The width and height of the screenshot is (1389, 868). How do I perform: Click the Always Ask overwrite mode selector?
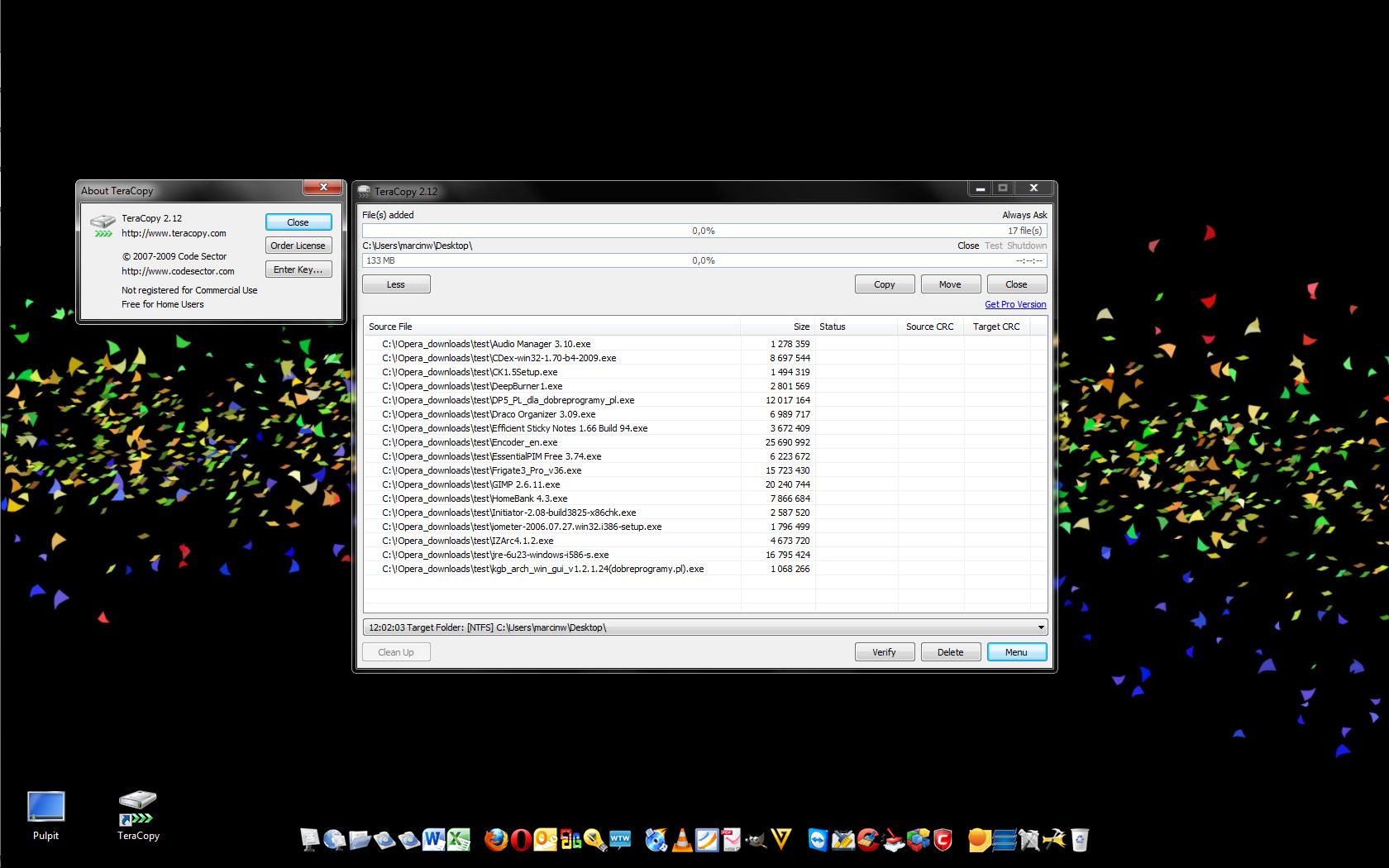pos(1024,215)
